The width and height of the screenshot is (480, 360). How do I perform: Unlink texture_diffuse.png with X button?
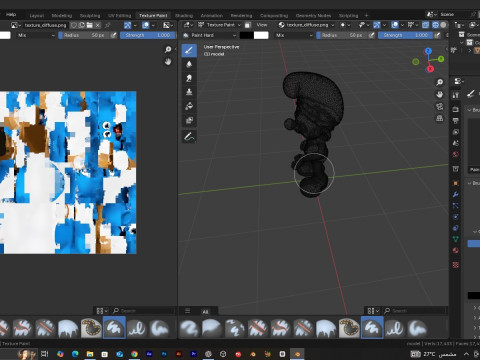98,25
